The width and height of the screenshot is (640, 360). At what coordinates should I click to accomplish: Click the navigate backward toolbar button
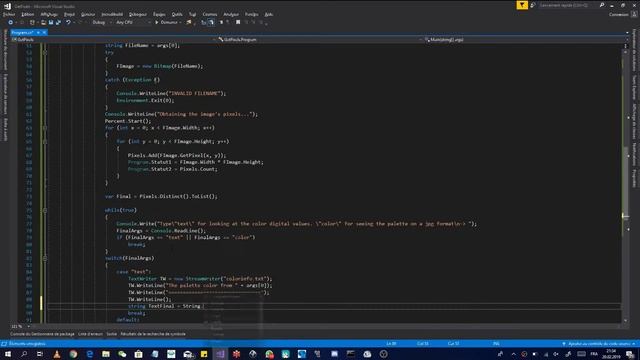click(10, 22)
